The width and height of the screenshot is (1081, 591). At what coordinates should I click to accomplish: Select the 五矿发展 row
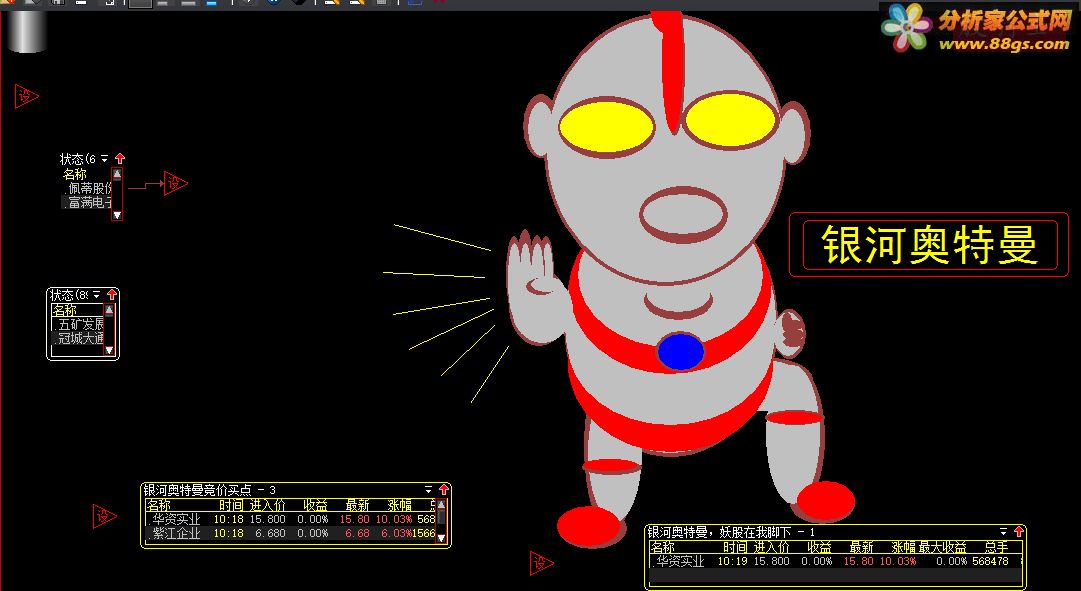click(78, 324)
